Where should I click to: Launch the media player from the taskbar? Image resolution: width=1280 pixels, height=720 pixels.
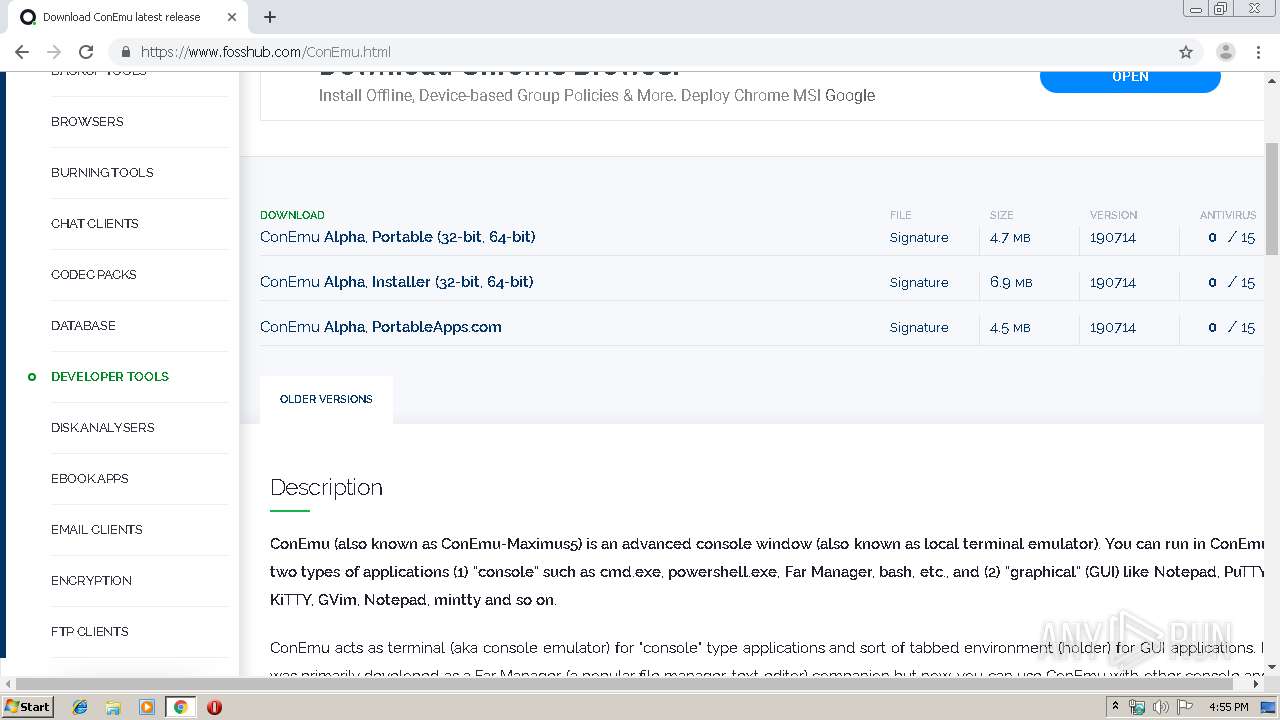pyautogui.click(x=147, y=707)
